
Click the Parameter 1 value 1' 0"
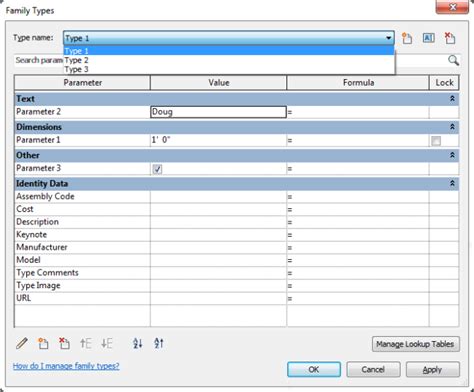(218, 140)
